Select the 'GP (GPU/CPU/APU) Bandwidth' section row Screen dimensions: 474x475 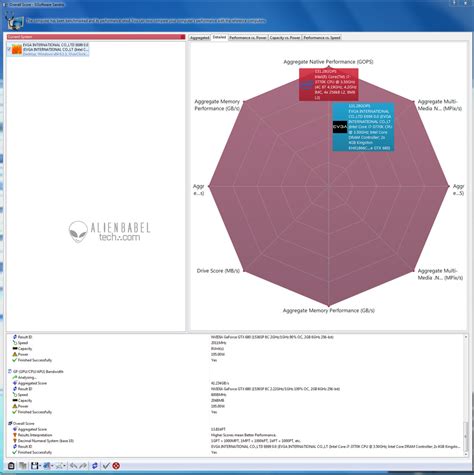[x=38, y=372]
